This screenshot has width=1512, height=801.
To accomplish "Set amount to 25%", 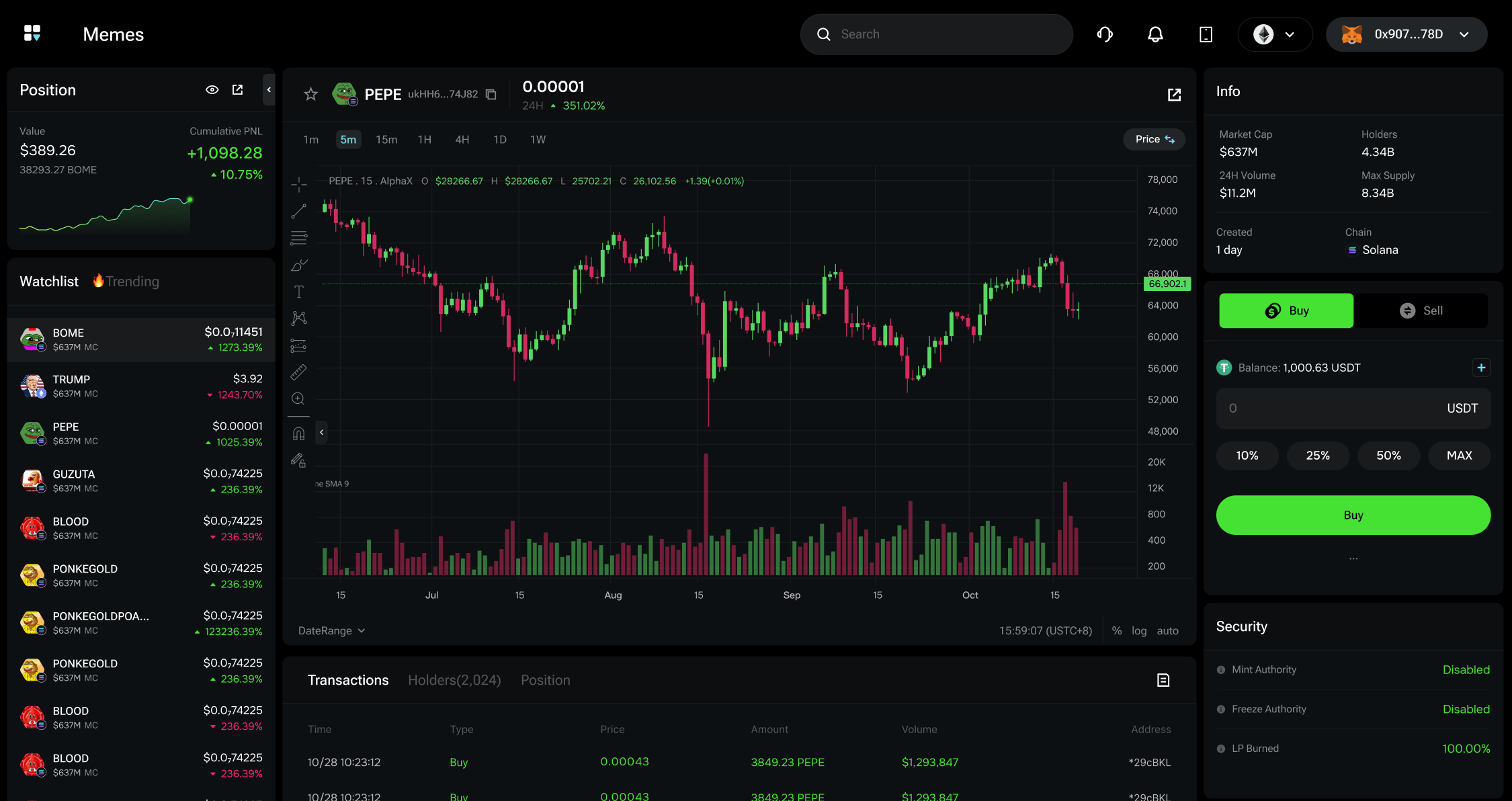I will click(1318, 456).
